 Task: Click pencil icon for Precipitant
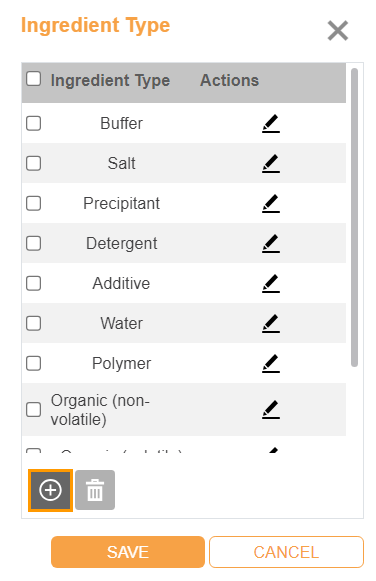tap(271, 203)
